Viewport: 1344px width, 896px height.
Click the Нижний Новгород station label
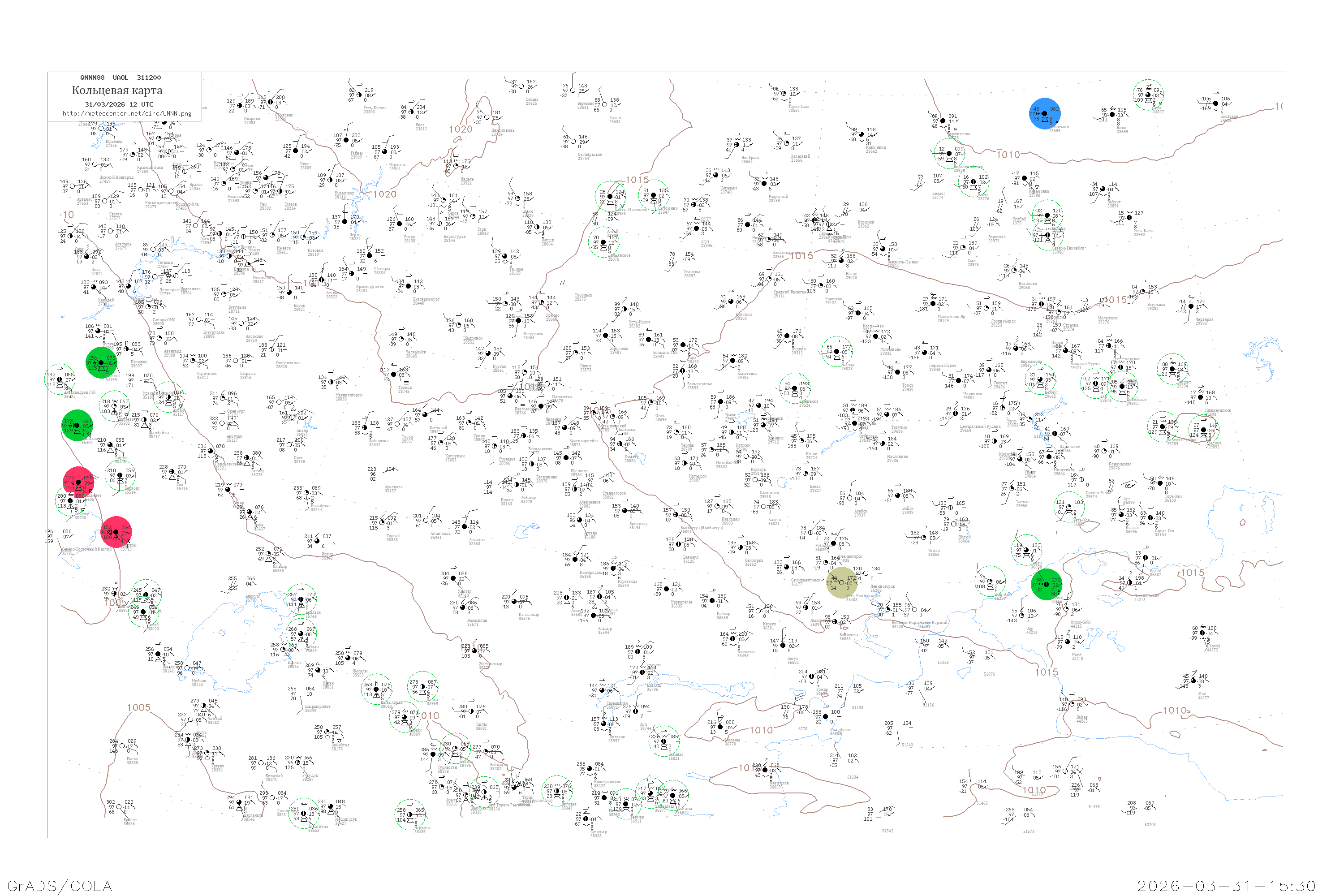point(116,178)
